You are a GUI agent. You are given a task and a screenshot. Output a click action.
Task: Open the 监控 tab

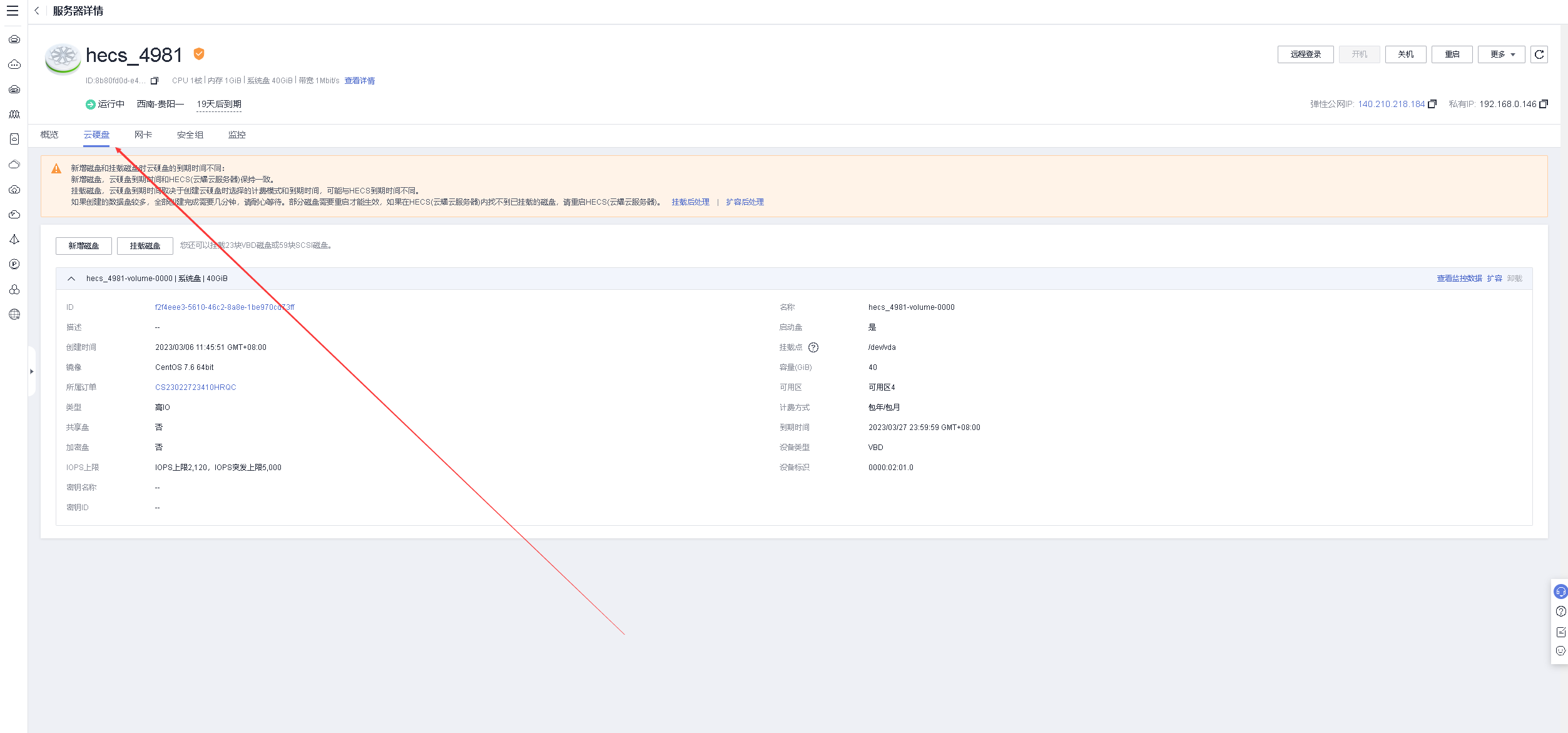pyautogui.click(x=237, y=135)
